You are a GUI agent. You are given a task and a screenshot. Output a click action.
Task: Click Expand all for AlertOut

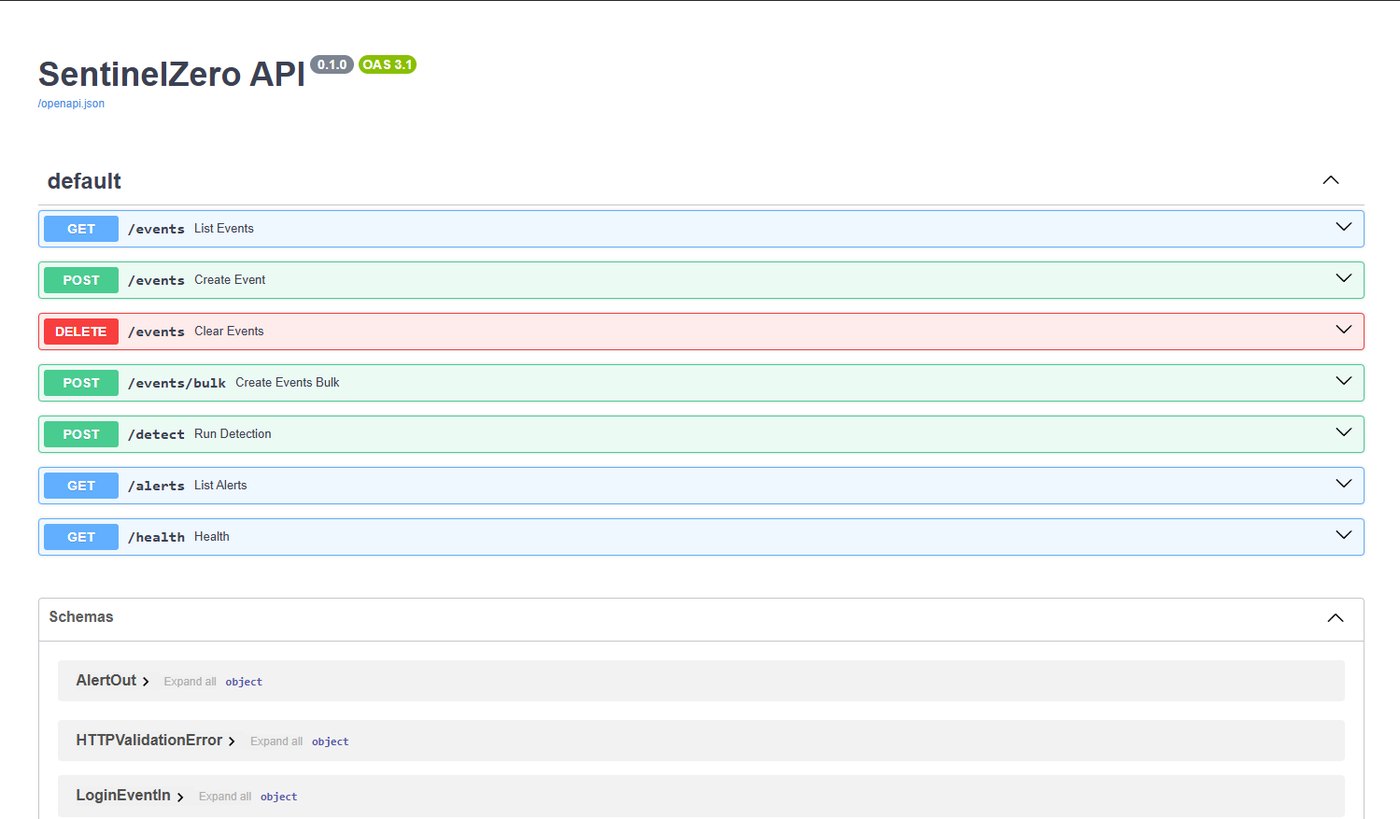point(190,682)
